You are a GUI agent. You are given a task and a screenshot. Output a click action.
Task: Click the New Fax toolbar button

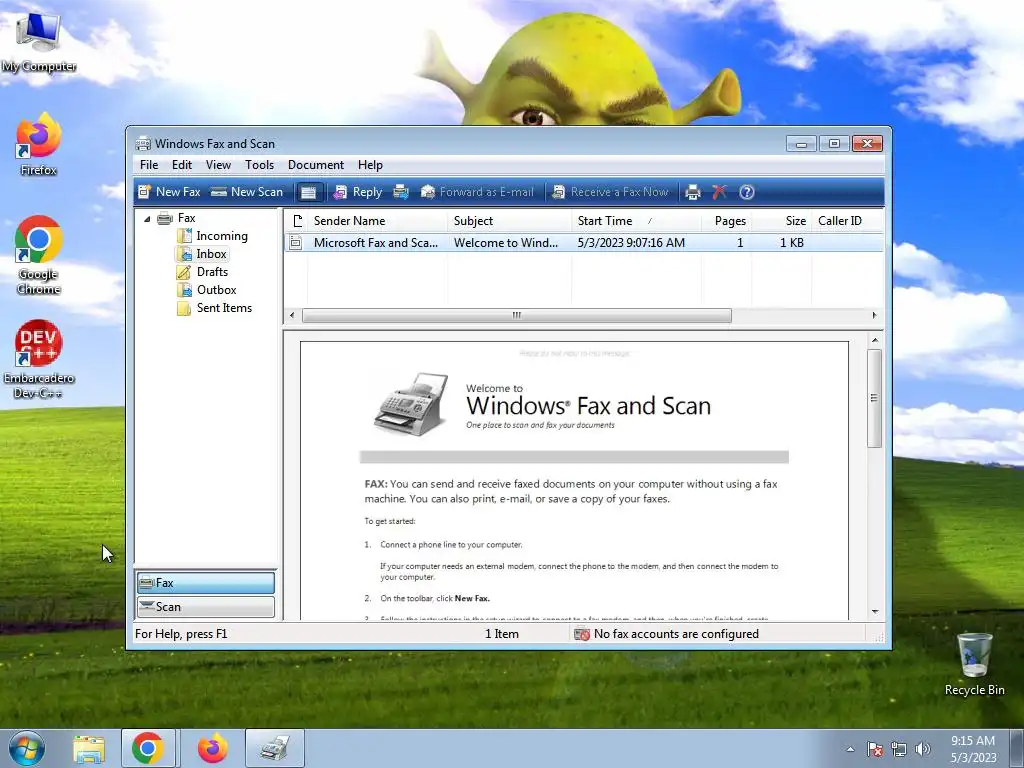(169, 192)
